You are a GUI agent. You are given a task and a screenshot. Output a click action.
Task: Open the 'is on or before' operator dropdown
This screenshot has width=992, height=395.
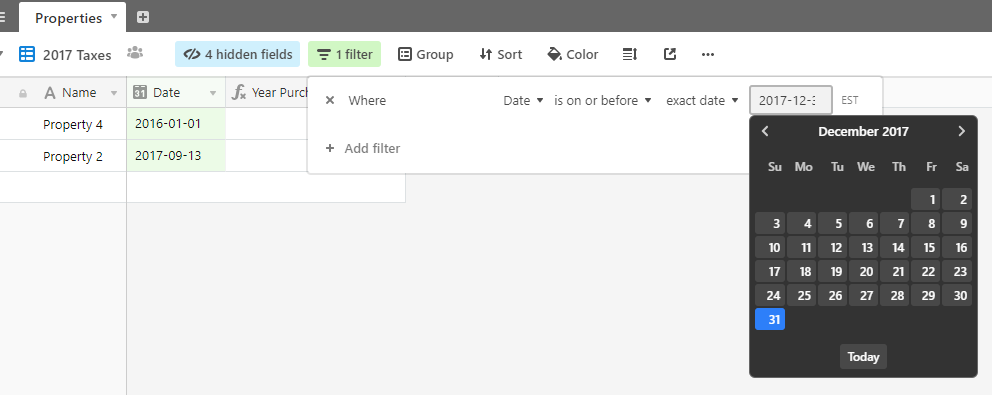coord(602,100)
